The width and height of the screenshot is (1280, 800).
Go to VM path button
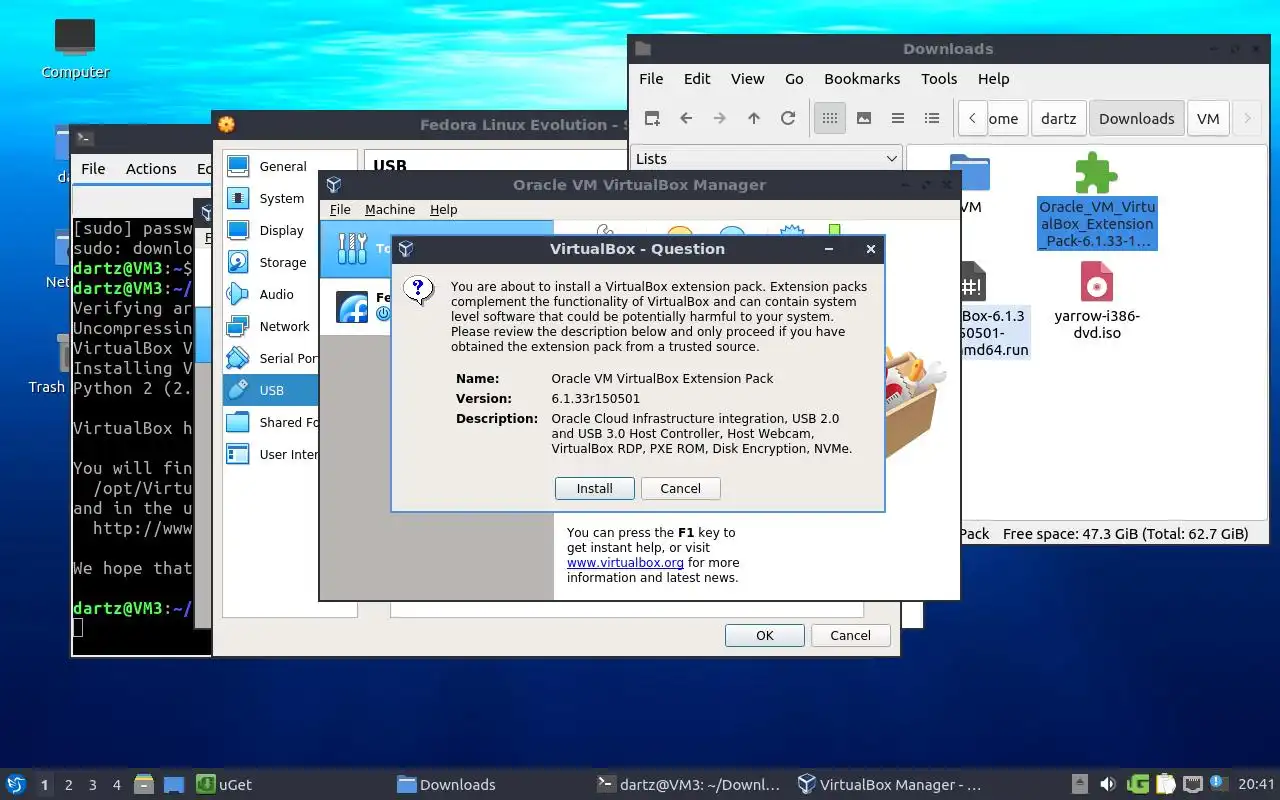(1208, 118)
